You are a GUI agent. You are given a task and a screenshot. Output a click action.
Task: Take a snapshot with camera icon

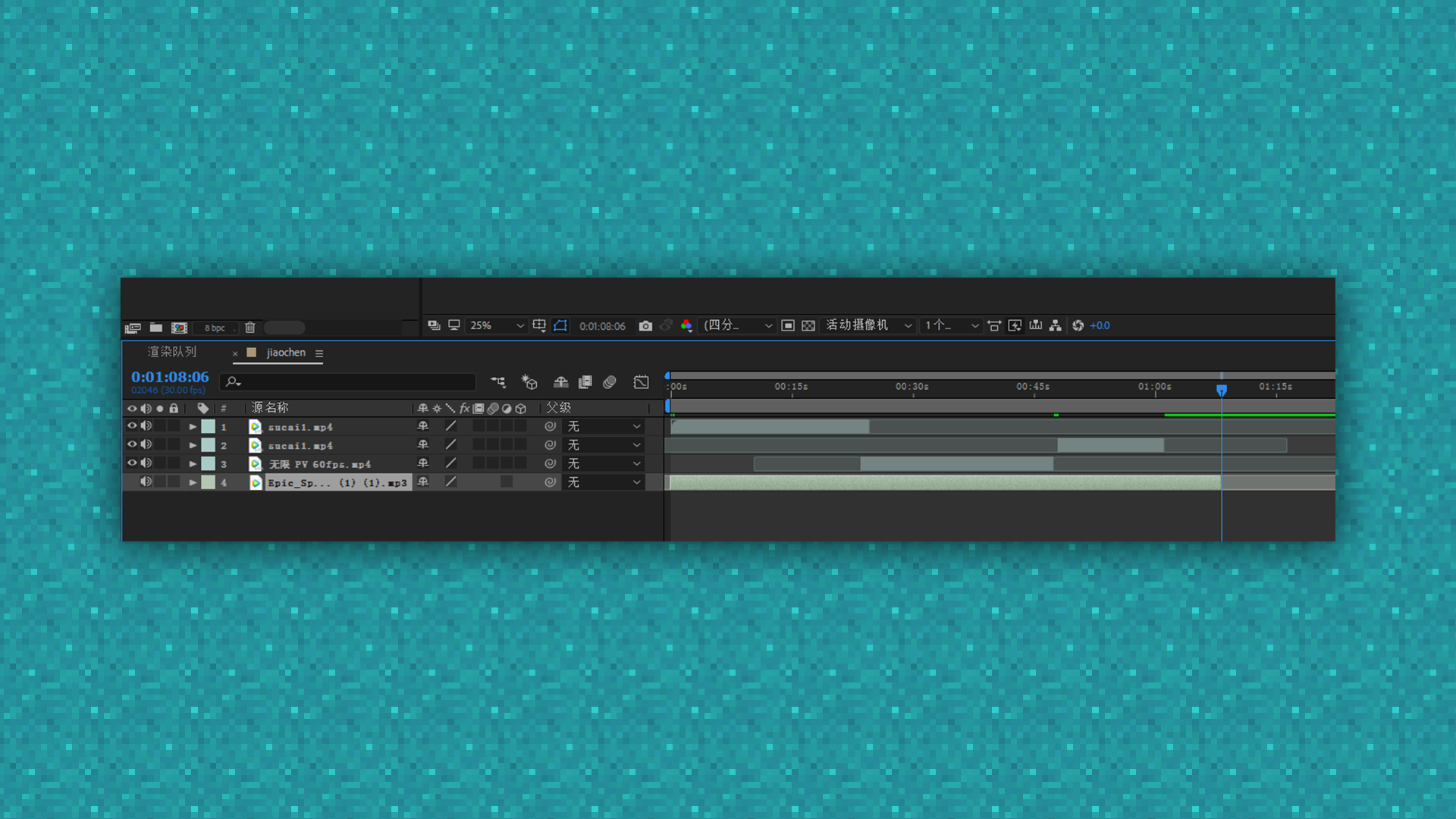click(x=645, y=325)
